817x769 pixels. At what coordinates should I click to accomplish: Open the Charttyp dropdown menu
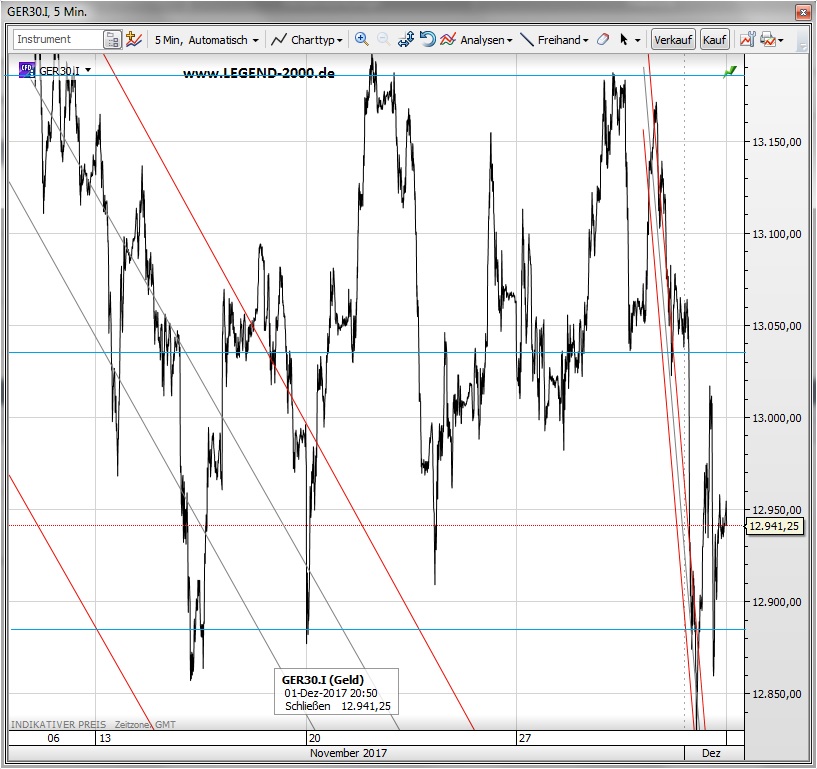[x=317, y=40]
